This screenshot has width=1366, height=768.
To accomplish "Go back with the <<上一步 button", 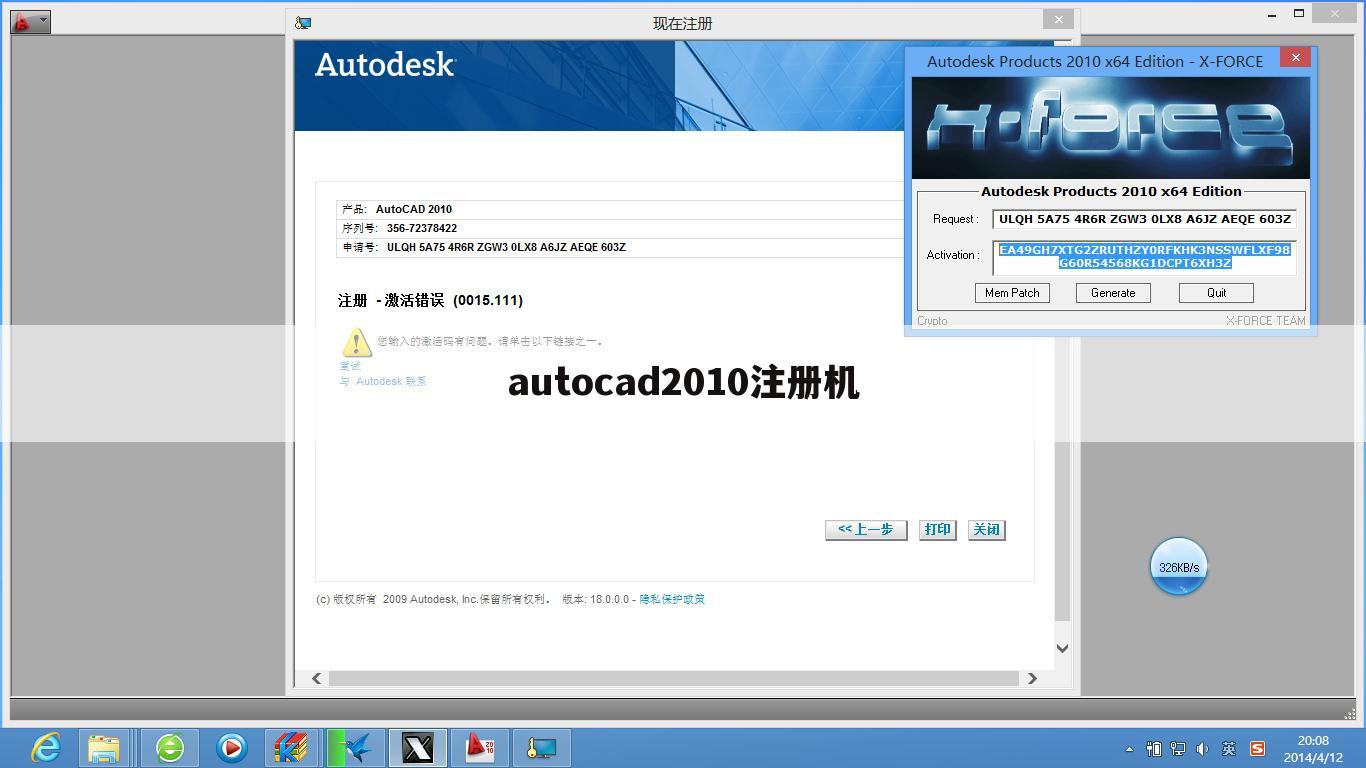I will (x=866, y=530).
